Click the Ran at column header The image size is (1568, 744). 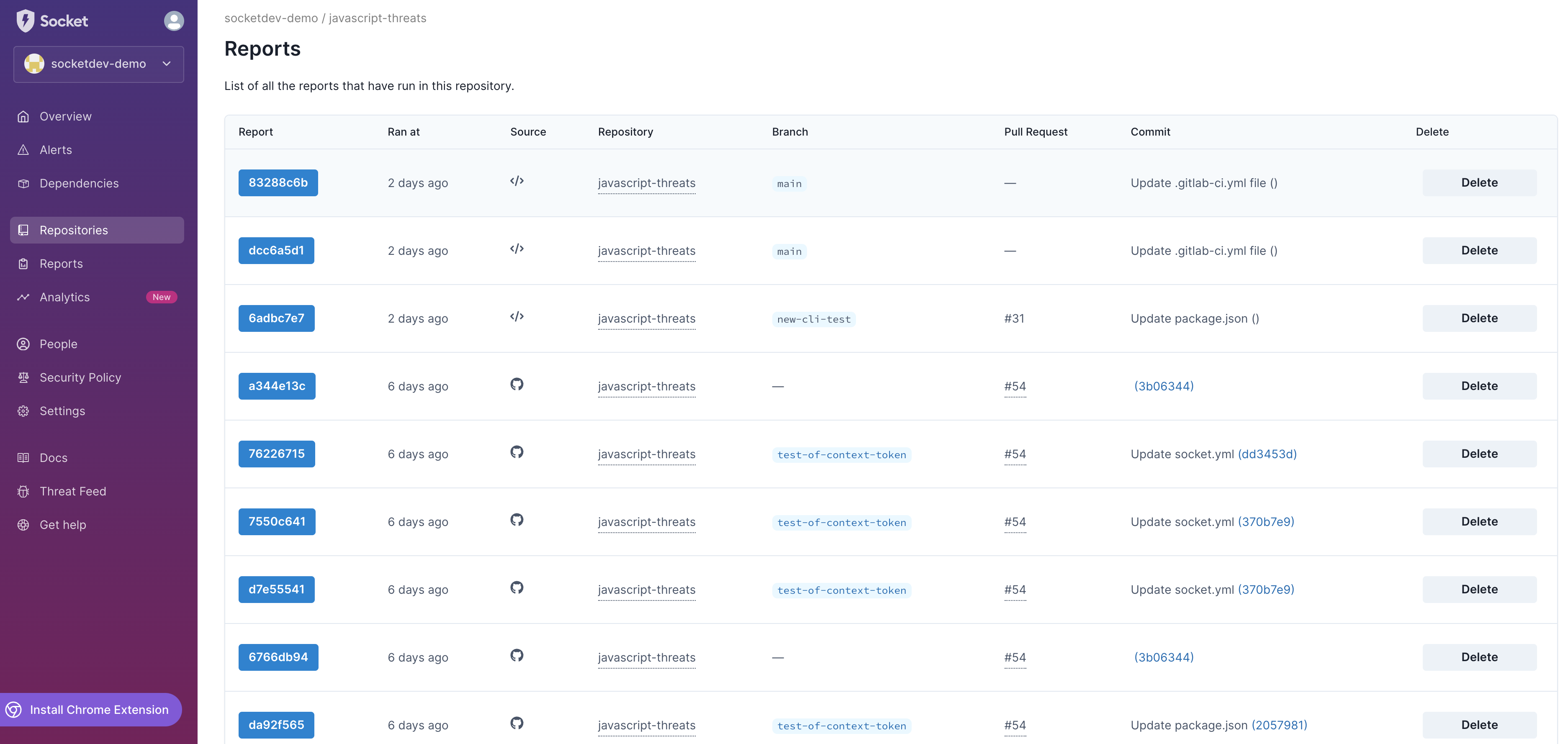coord(404,131)
